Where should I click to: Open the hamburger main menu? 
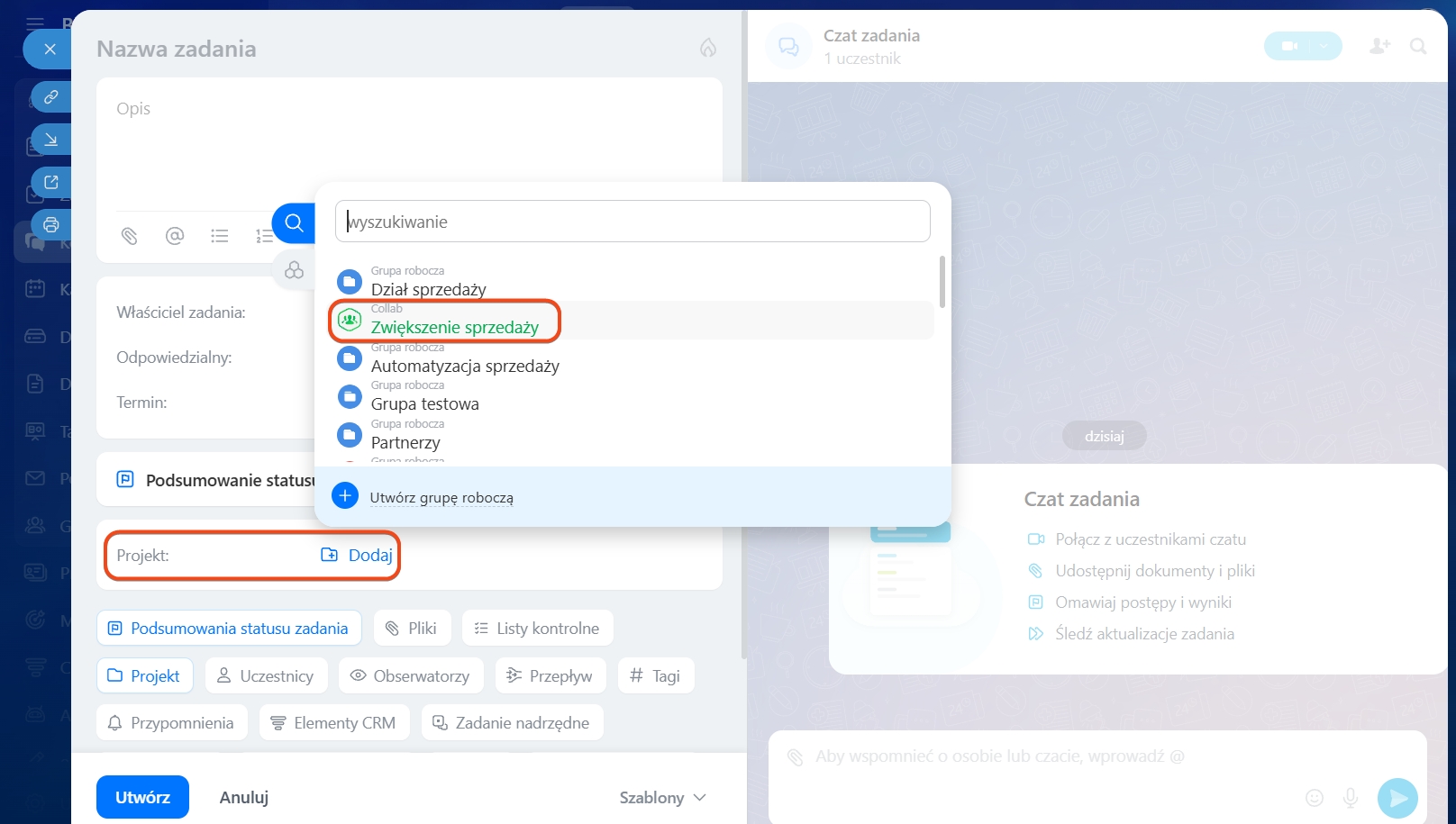click(35, 23)
